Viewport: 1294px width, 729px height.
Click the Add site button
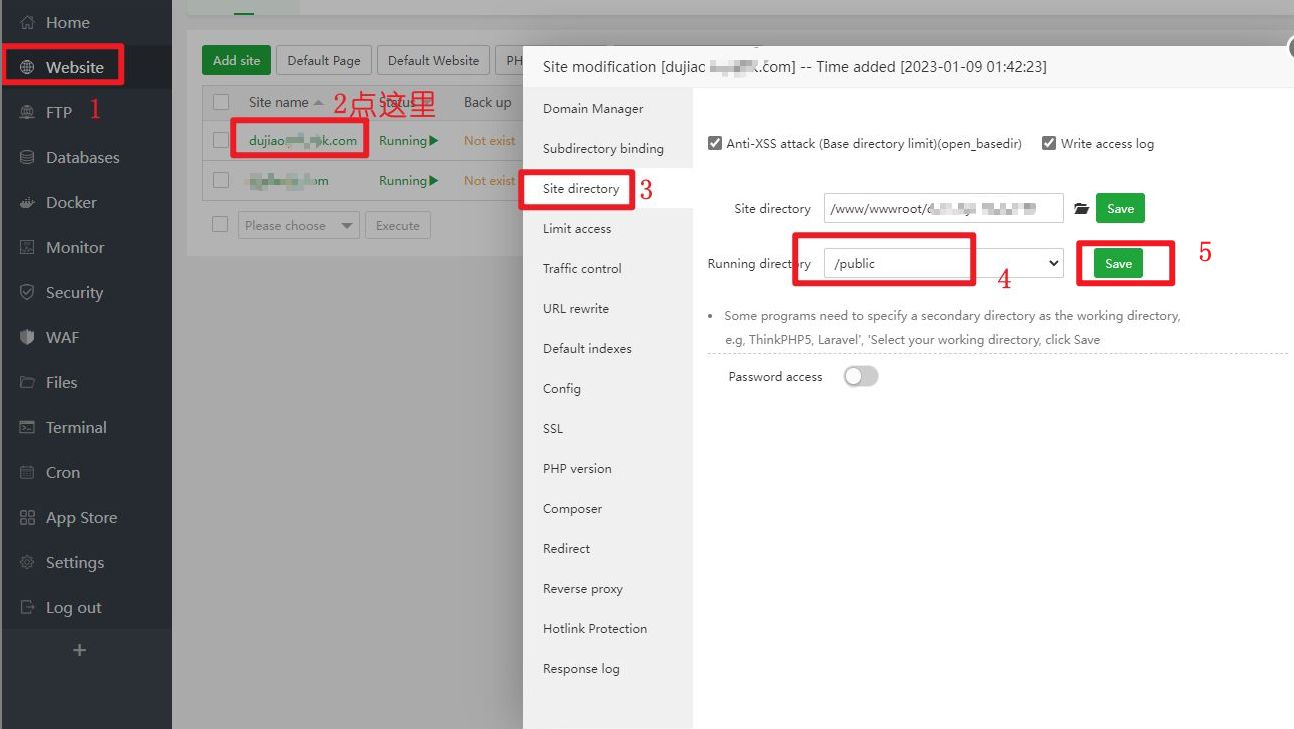pyautogui.click(x=236, y=60)
